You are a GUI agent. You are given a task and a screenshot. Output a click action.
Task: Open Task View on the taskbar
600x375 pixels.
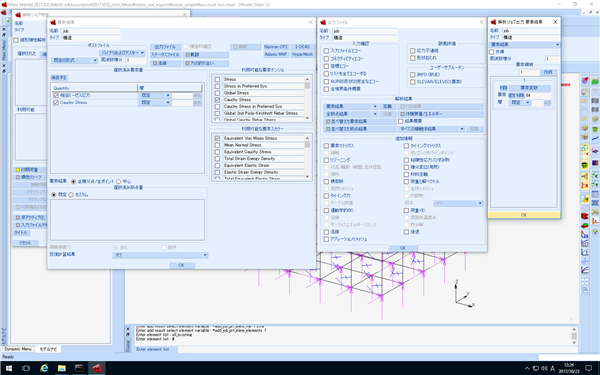26,368
